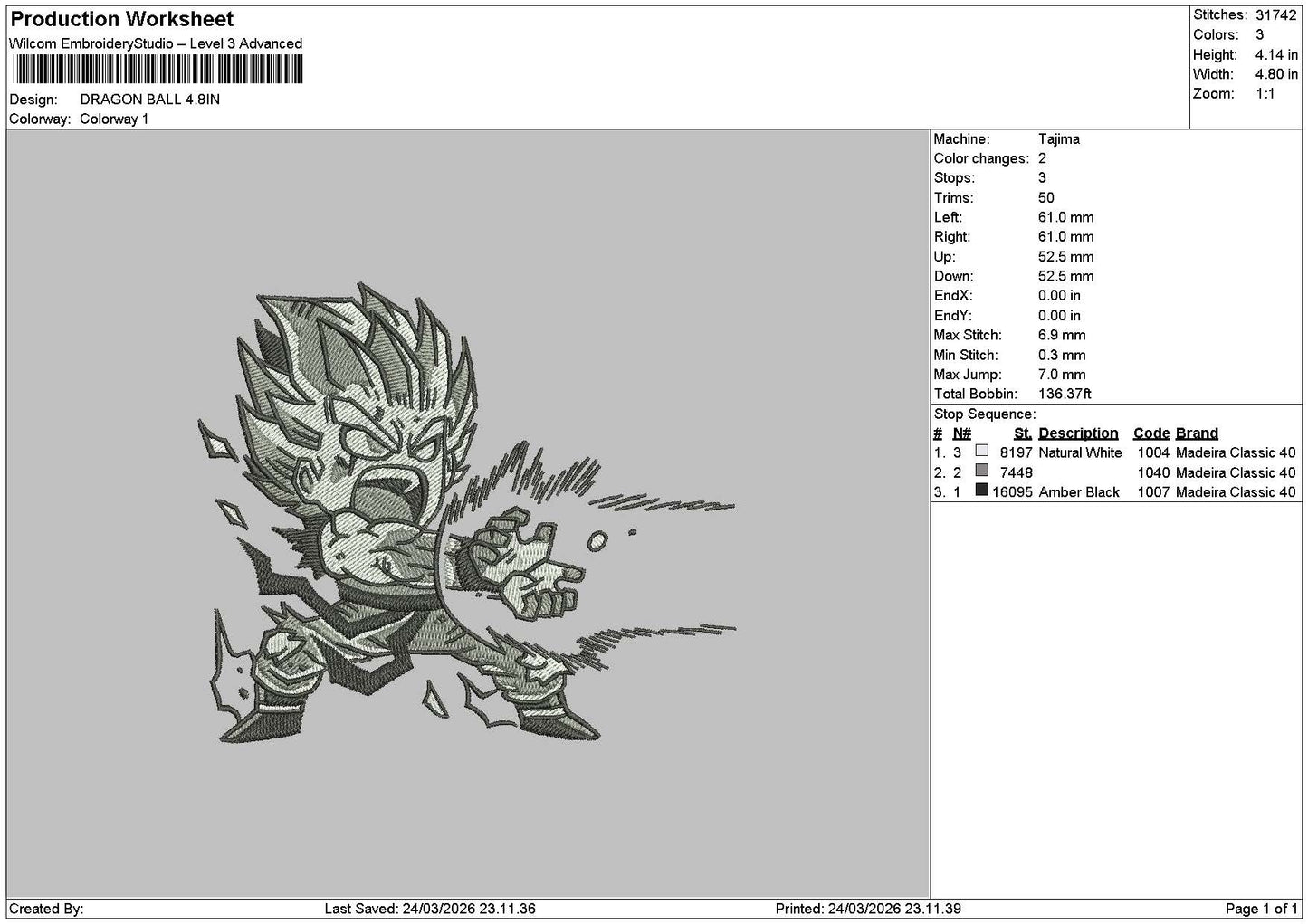Screen dimensions: 1308x924
Task: Click the Natural White color swatch
Action: [982, 452]
